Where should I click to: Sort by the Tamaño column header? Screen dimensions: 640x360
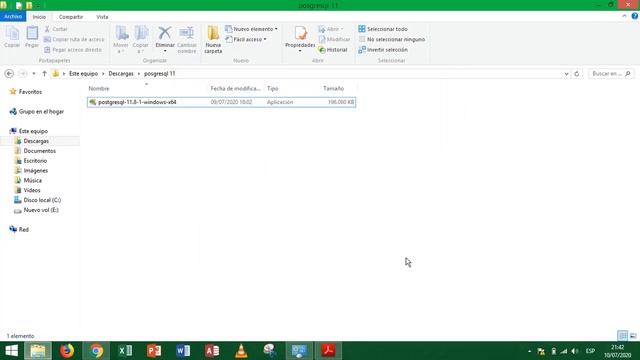click(333, 88)
